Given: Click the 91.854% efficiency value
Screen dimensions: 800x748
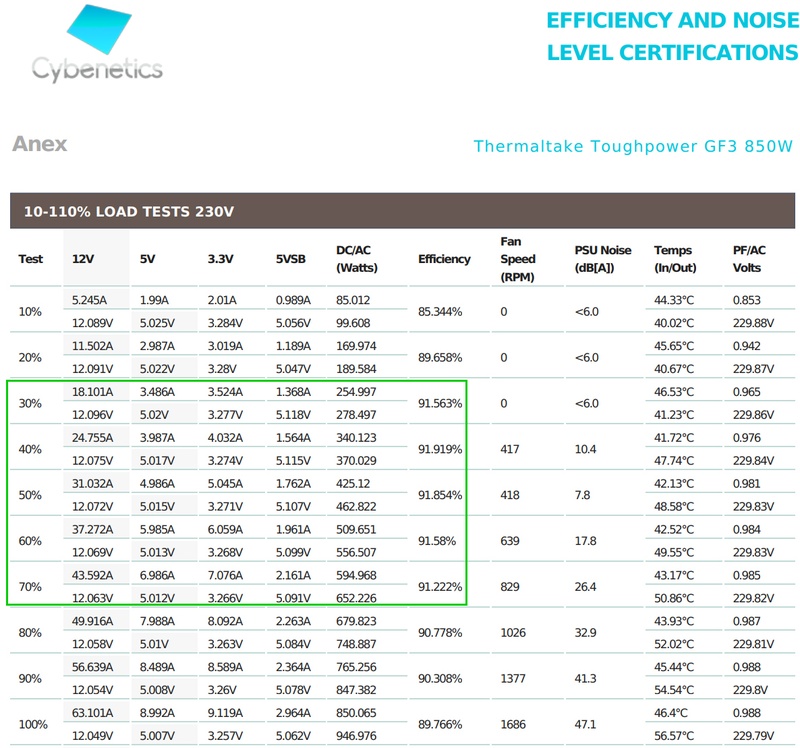Looking at the screenshot, I should click(440, 495).
